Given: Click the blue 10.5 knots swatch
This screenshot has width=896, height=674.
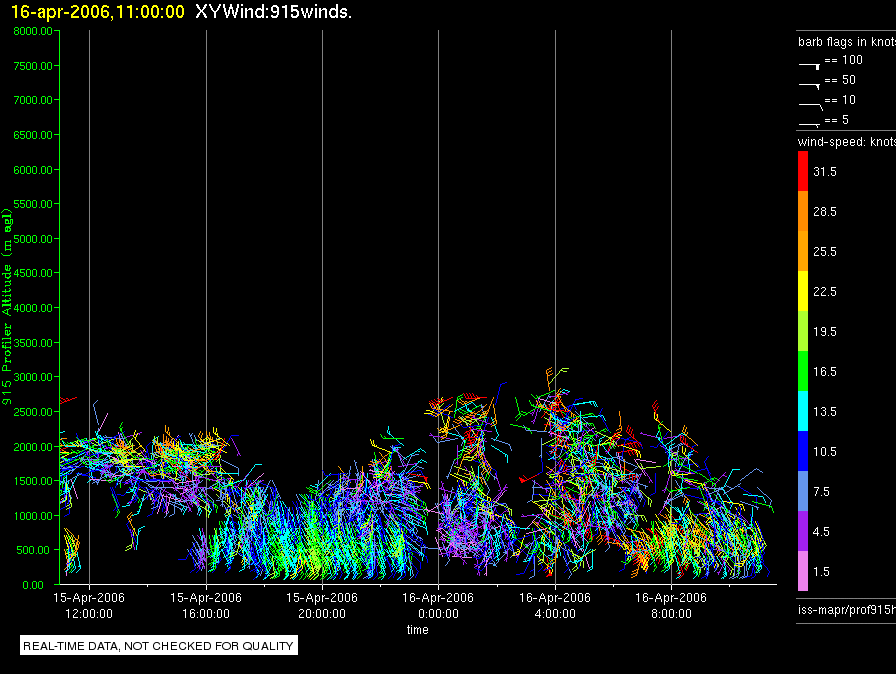Looking at the screenshot, I should click(x=803, y=451).
